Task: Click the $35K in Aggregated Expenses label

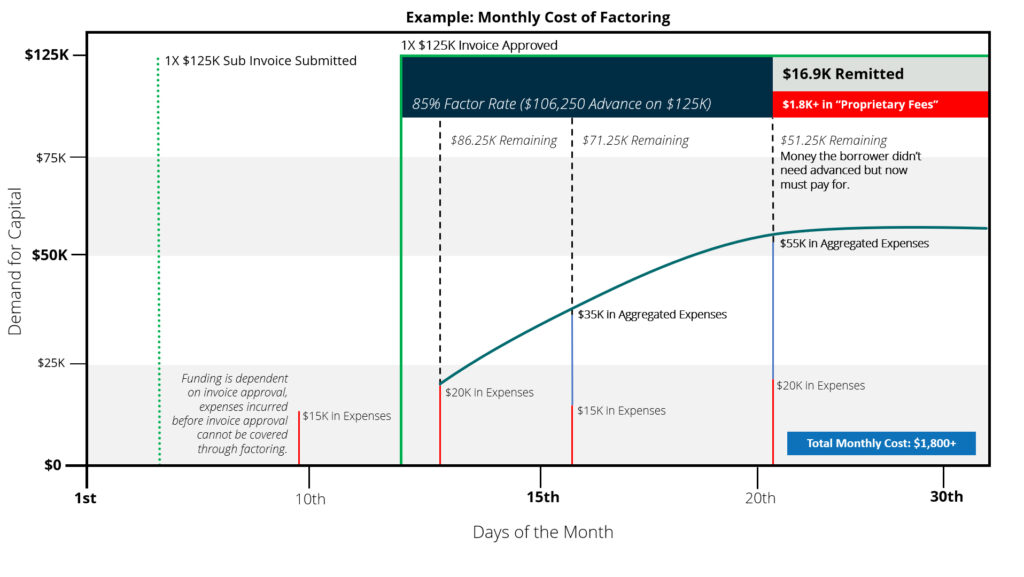Action: (652, 314)
